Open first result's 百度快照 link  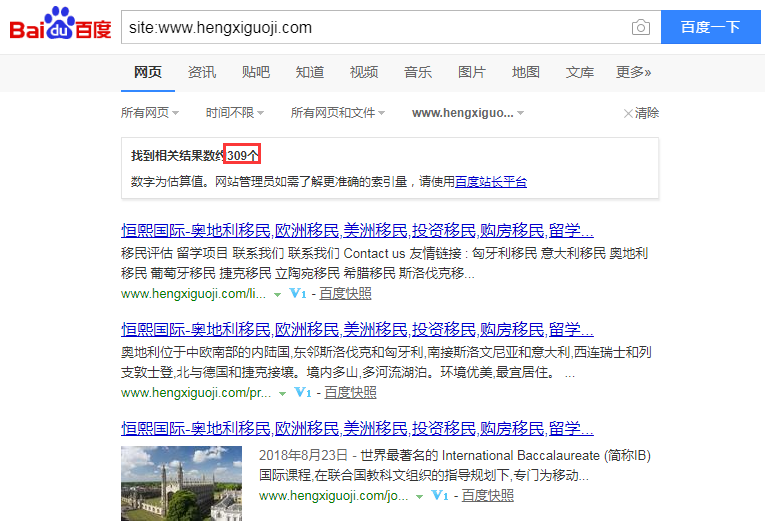click(346, 294)
